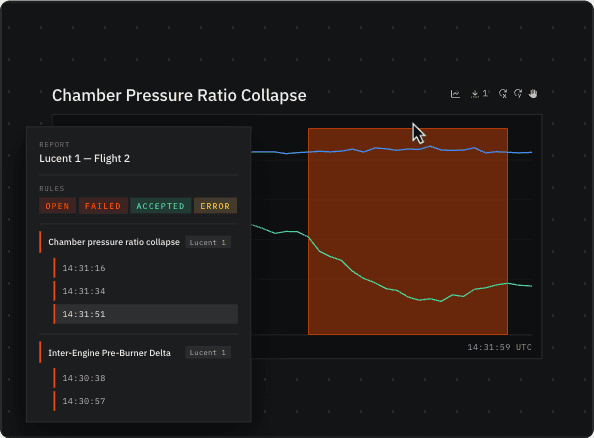Image resolution: width=594 pixels, height=438 pixels.
Task: Click the line chart icon in the toolbar
Action: 455,94
